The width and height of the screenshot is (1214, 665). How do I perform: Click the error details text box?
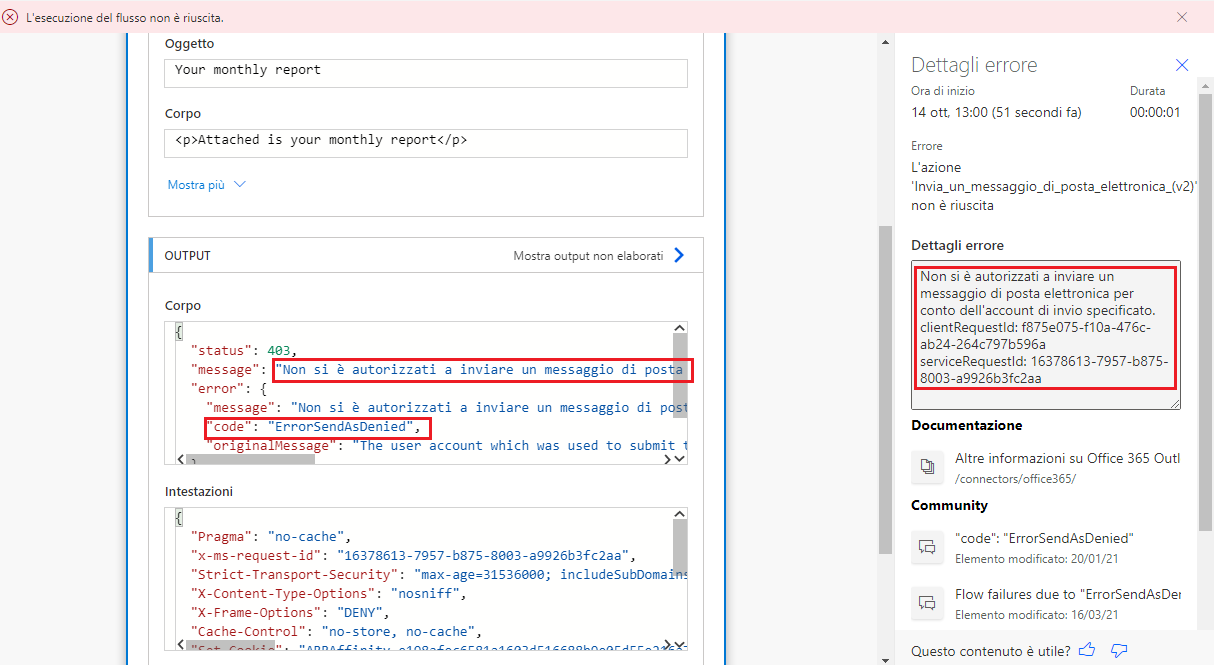pos(1046,335)
